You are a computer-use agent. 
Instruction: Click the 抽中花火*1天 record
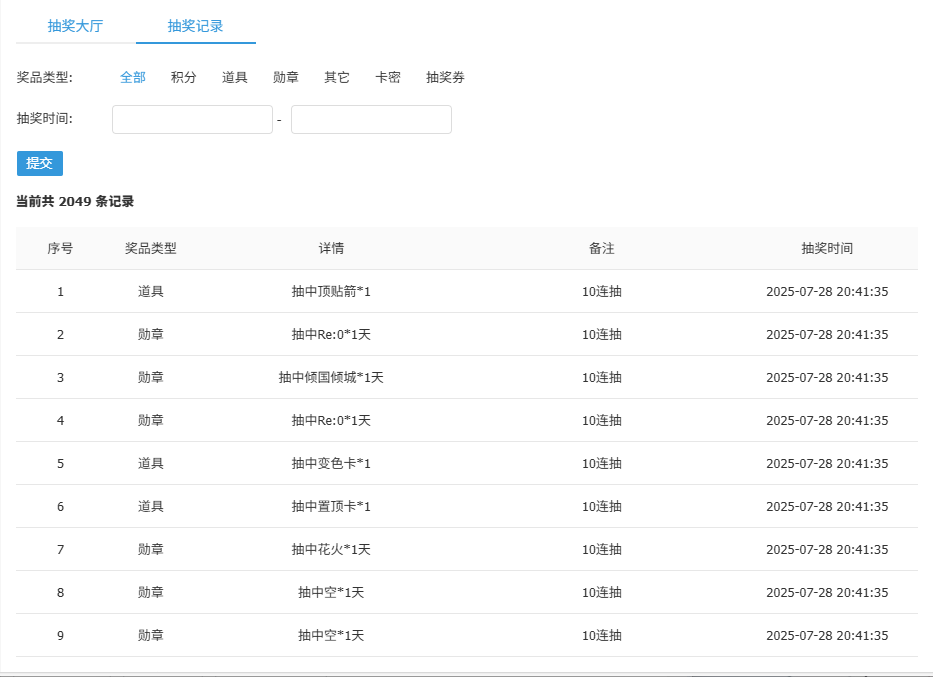(332, 549)
